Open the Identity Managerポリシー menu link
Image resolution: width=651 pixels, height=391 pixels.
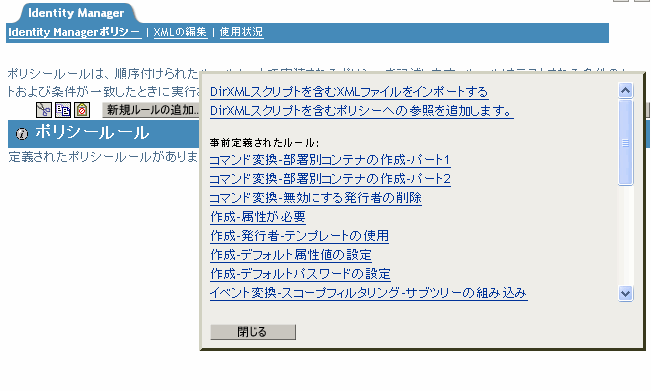[x=74, y=32]
